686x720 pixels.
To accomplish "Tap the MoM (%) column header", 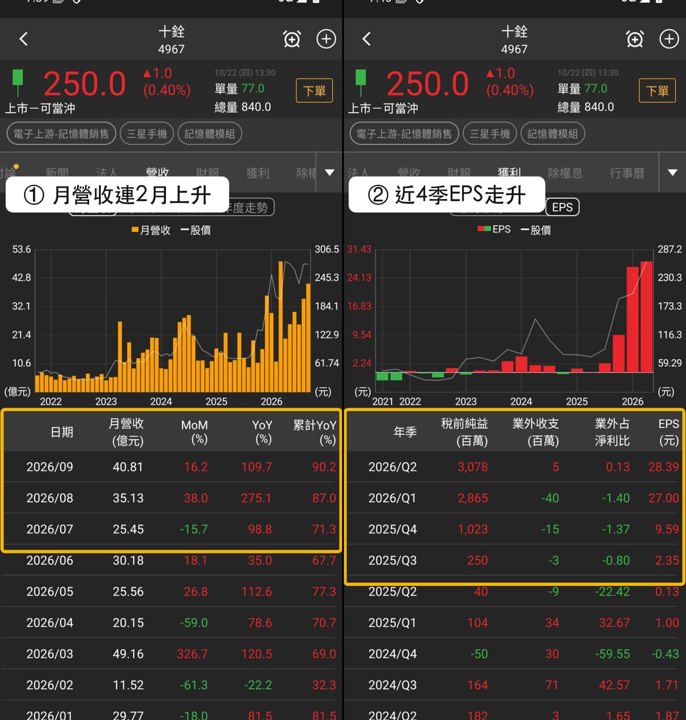I will pos(194,432).
